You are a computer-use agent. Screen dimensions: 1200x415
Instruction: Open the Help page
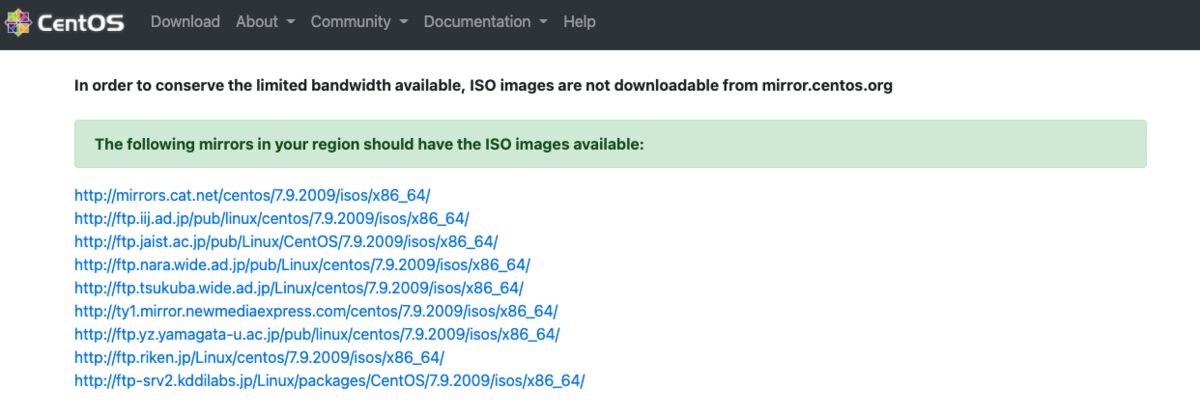coord(579,21)
